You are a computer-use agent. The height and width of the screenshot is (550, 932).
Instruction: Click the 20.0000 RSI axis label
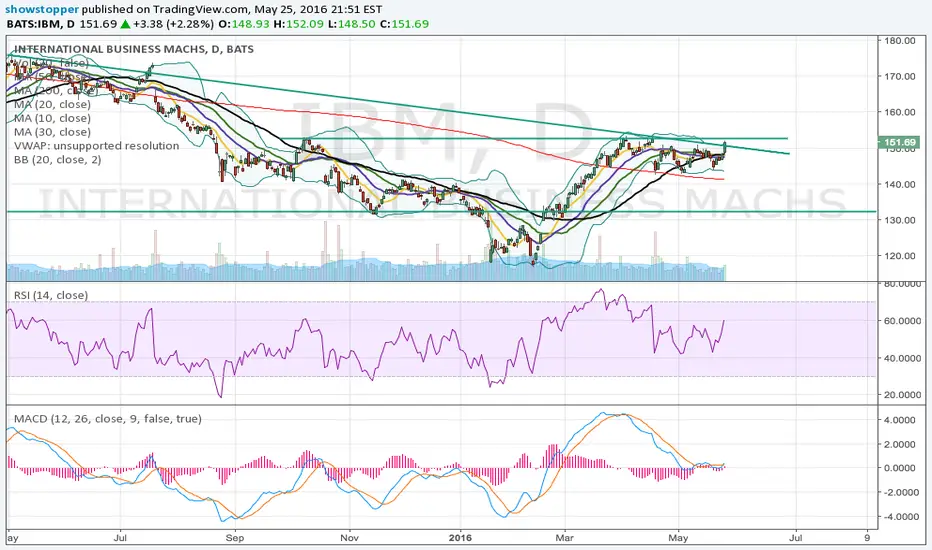(903, 395)
